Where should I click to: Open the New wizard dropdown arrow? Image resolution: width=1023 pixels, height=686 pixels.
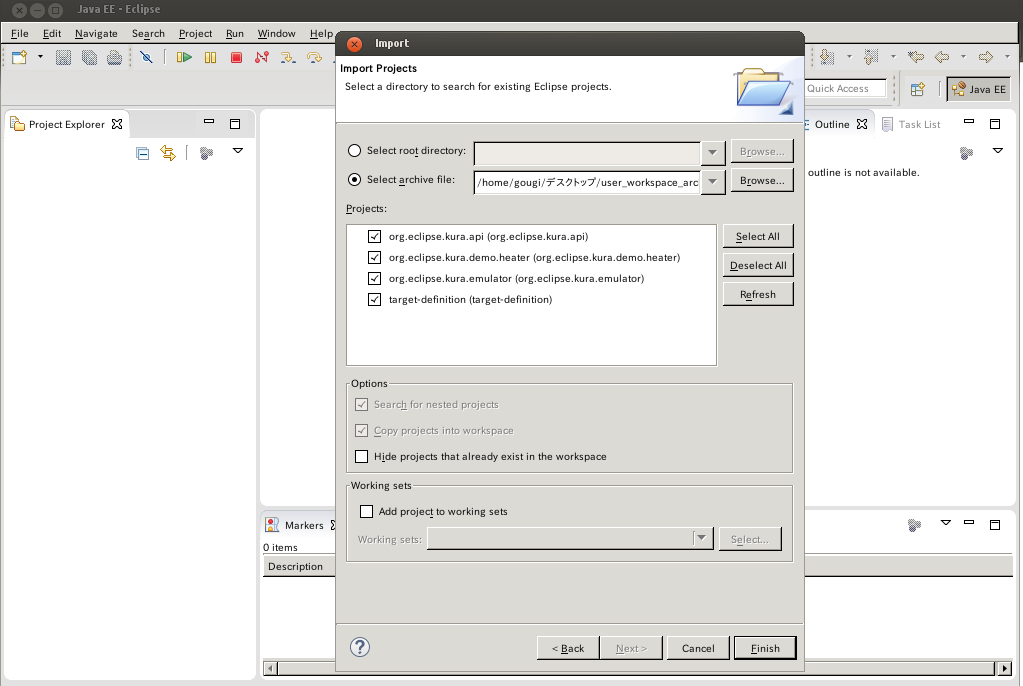40,57
